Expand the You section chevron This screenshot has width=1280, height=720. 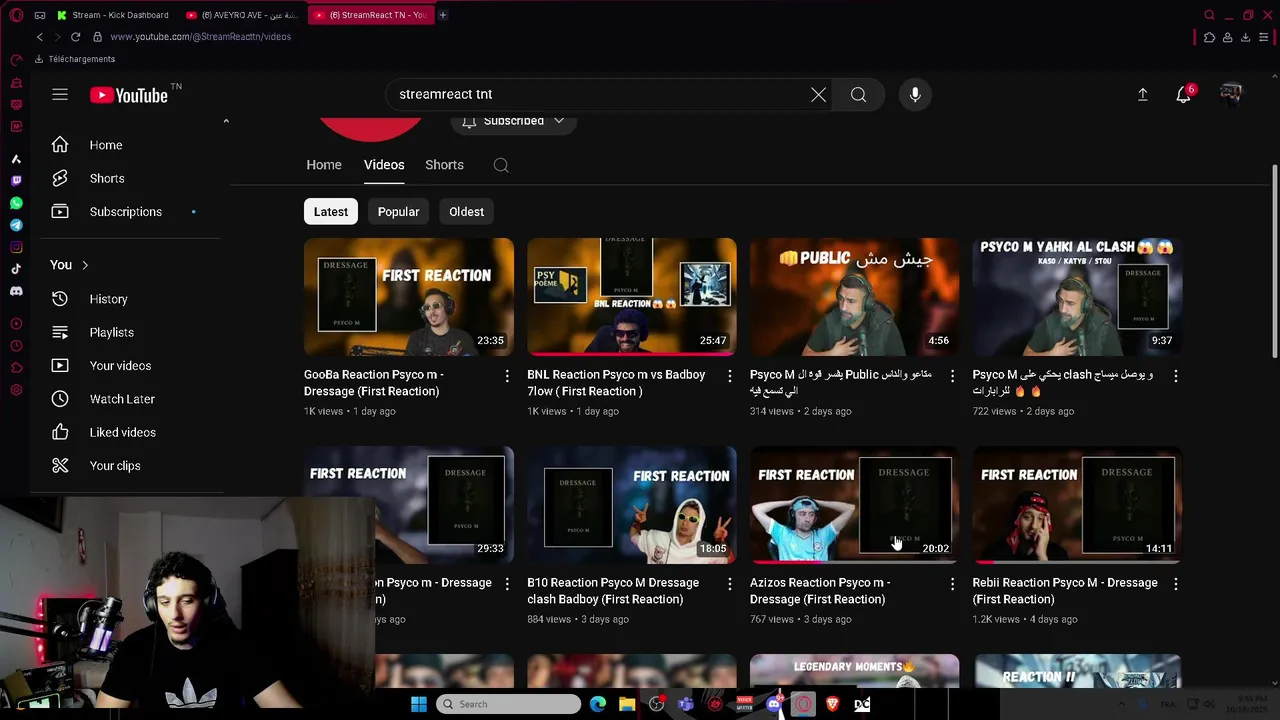(x=85, y=265)
